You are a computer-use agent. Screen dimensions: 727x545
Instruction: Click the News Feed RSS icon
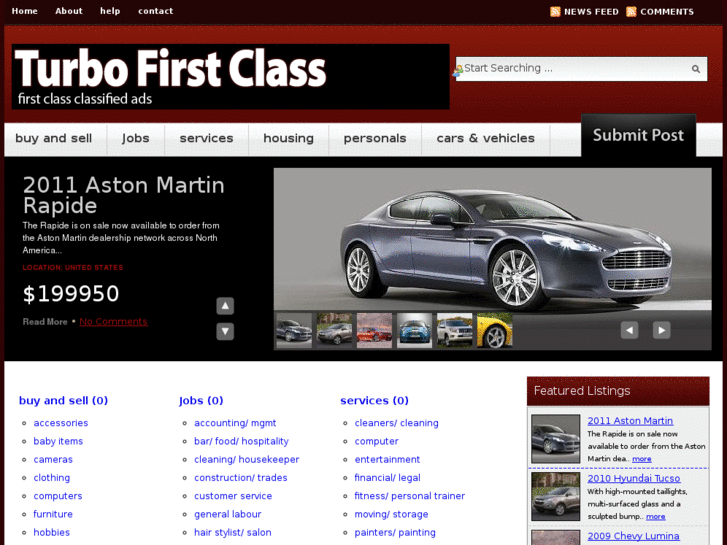pos(555,12)
